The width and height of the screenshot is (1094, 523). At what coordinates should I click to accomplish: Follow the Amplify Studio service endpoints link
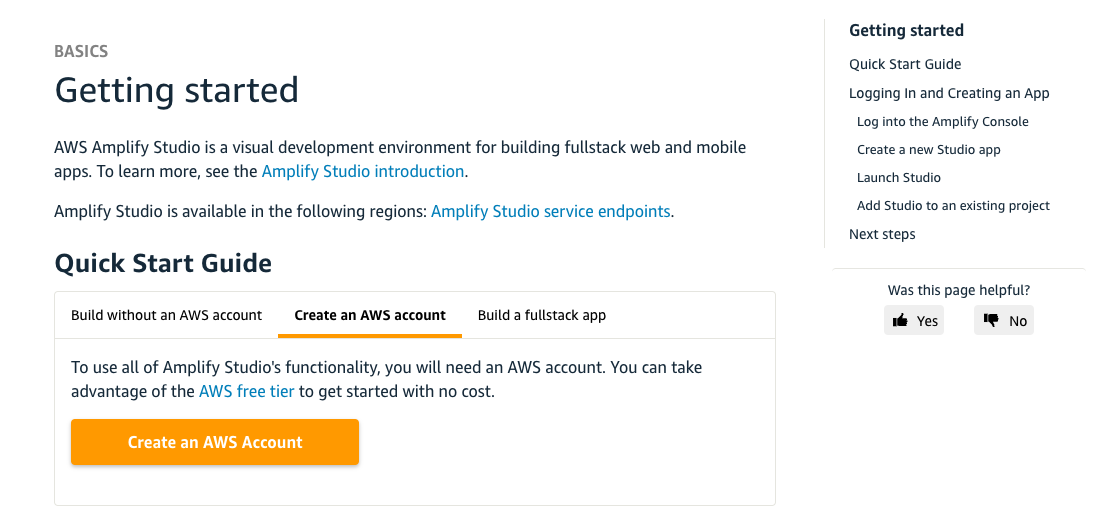pyautogui.click(x=550, y=211)
